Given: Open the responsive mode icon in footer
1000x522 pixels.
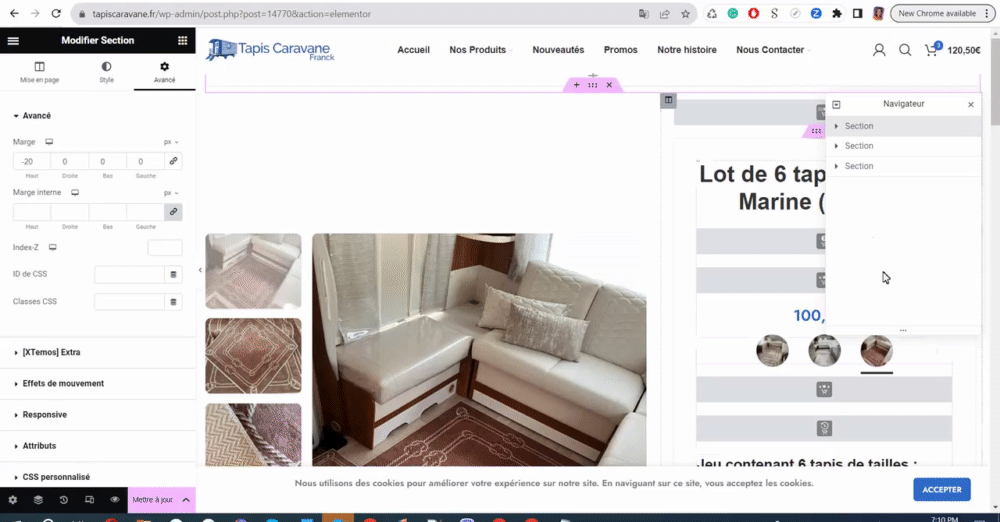Looking at the screenshot, I should coord(89,500).
